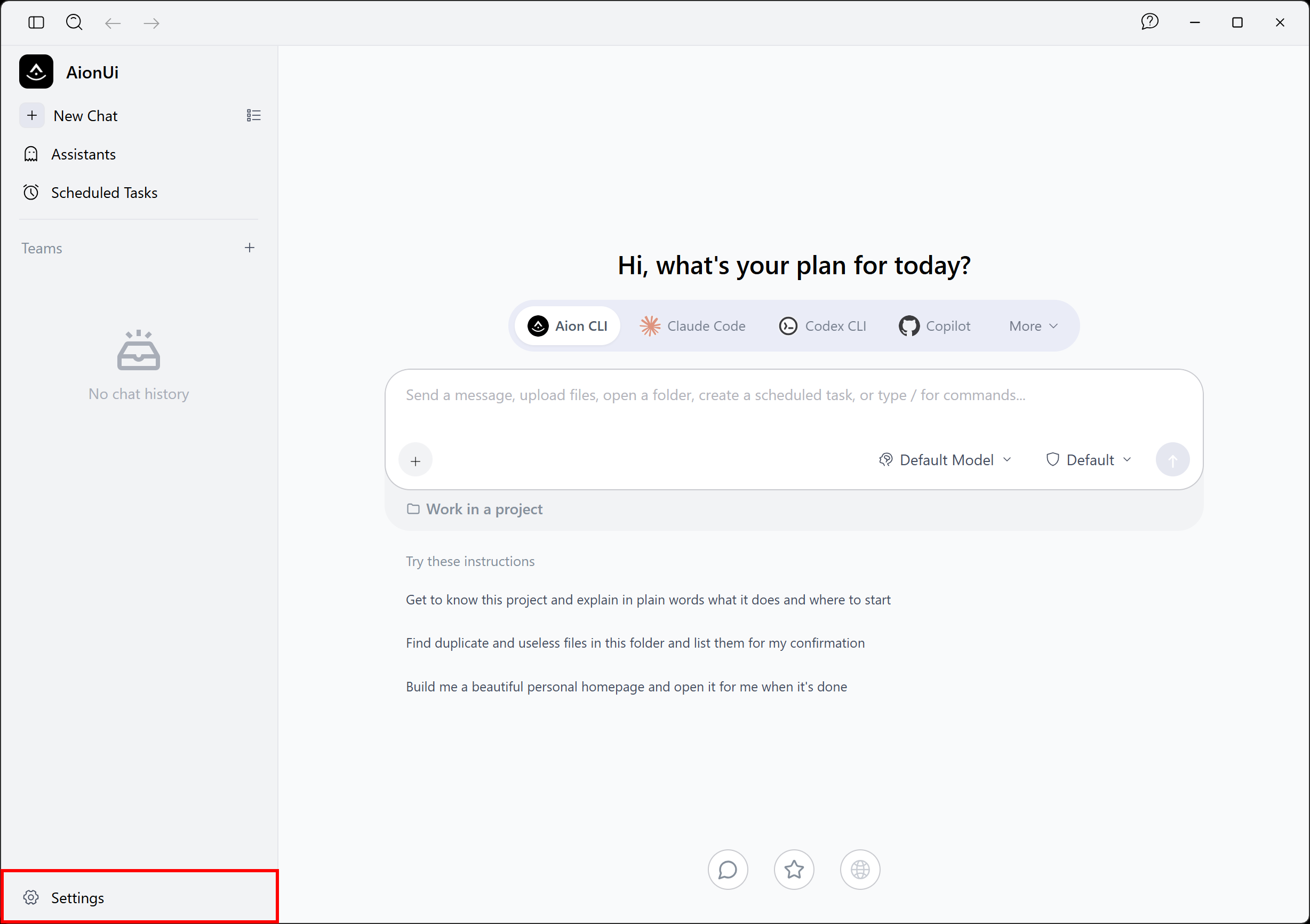Add a new team with plus icon
The height and width of the screenshot is (924, 1310).
pyautogui.click(x=249, y=248)
